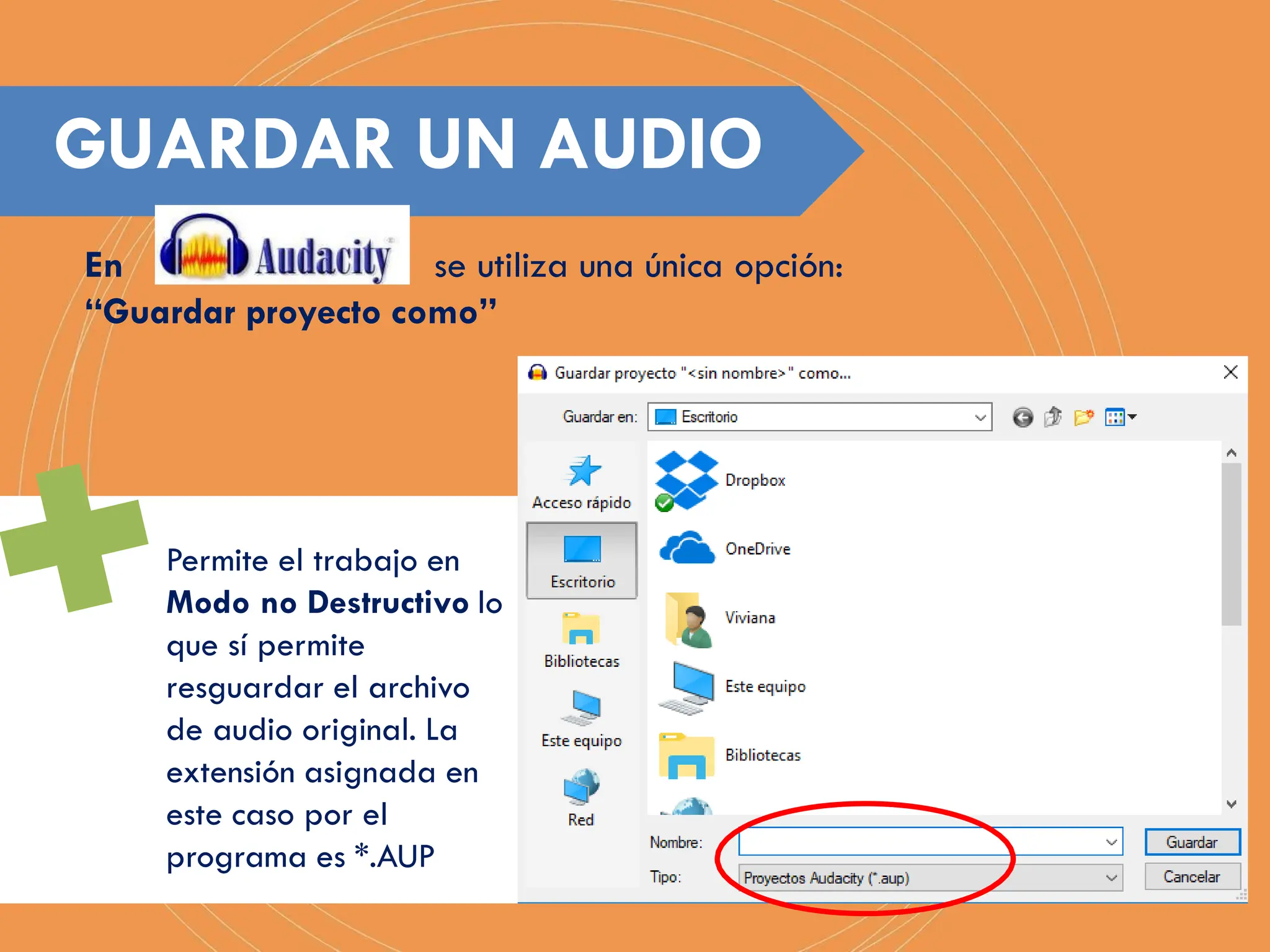This screenshot has width=1270, height=952.
Task: Select the Dropbox folder icon
Action: tap(686, 480)
